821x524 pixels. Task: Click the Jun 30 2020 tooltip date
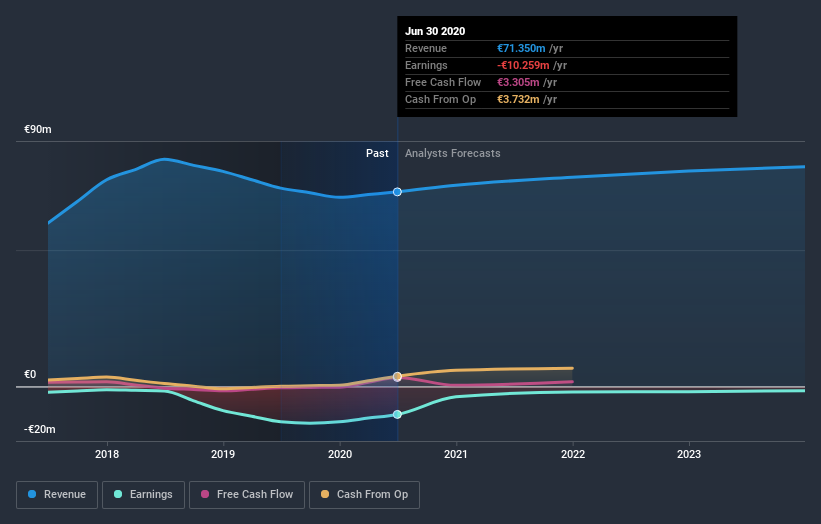[435, 31]
